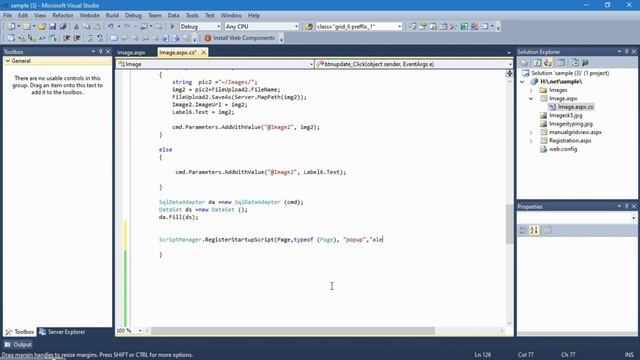
Task: Collapse the General group in the Toolbox
Action: pyautogui.click(x=8, y=61)
